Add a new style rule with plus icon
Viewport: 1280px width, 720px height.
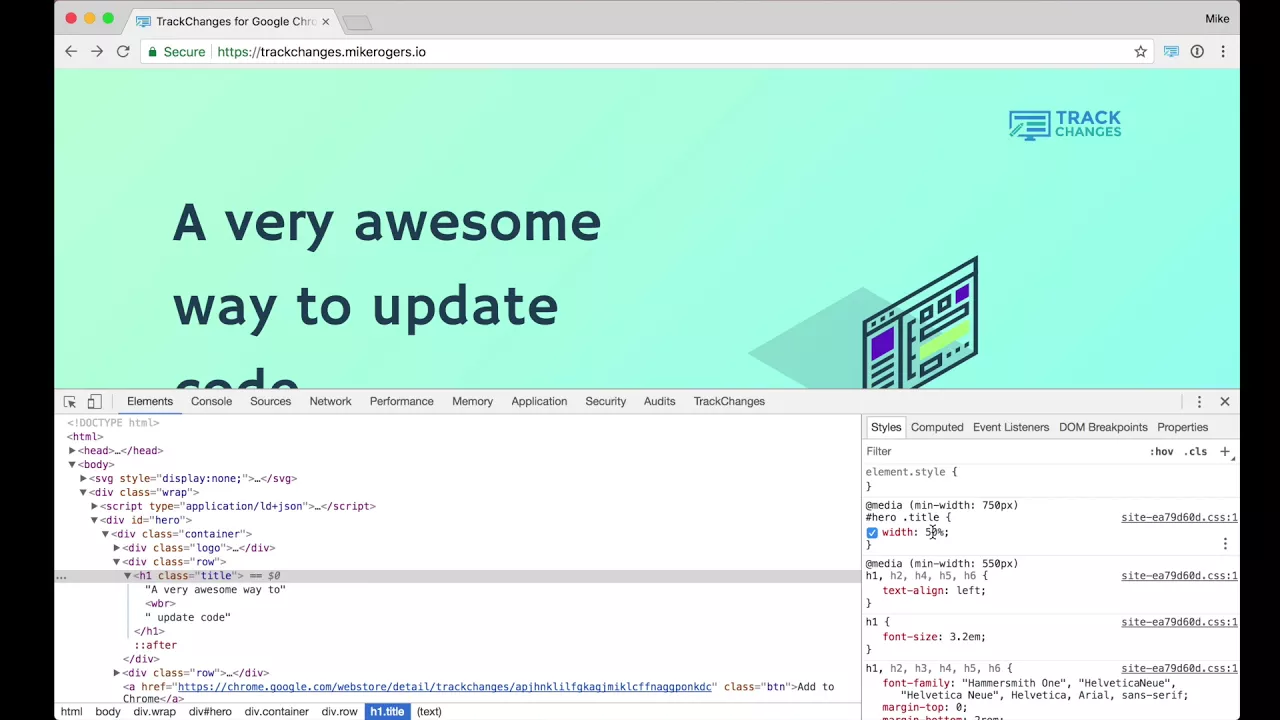tap(1225, 452)
